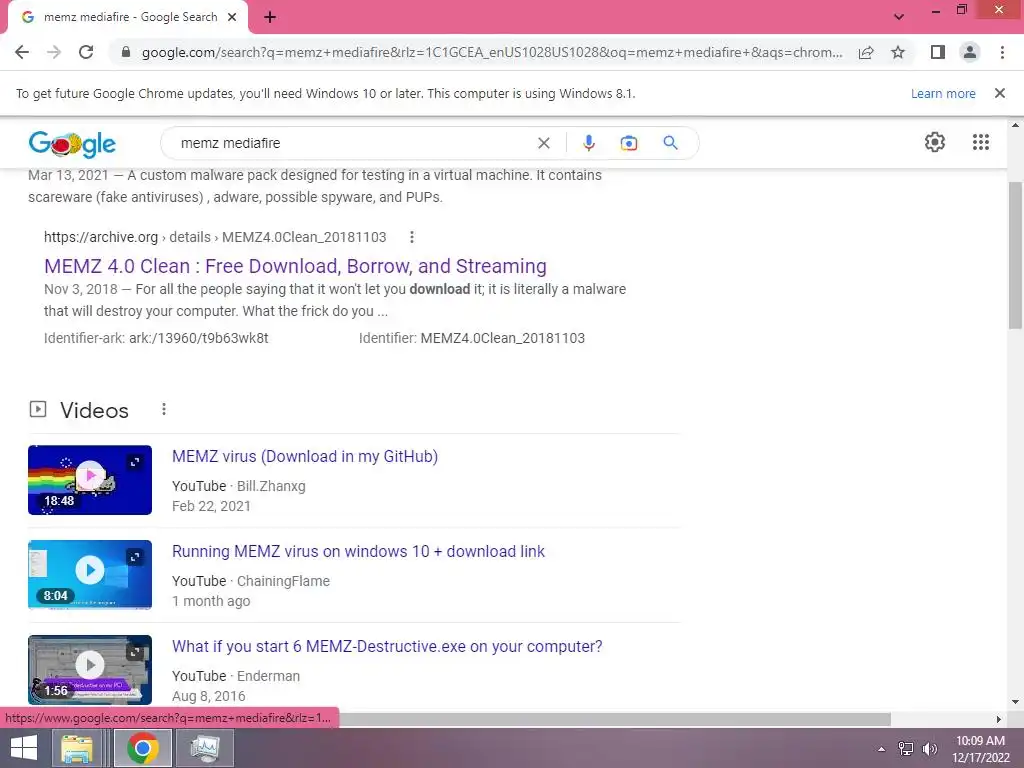The width and height of the screenshot is (1024, 768).
Task: Open more options for archive.org result
Action: point(411,237)
